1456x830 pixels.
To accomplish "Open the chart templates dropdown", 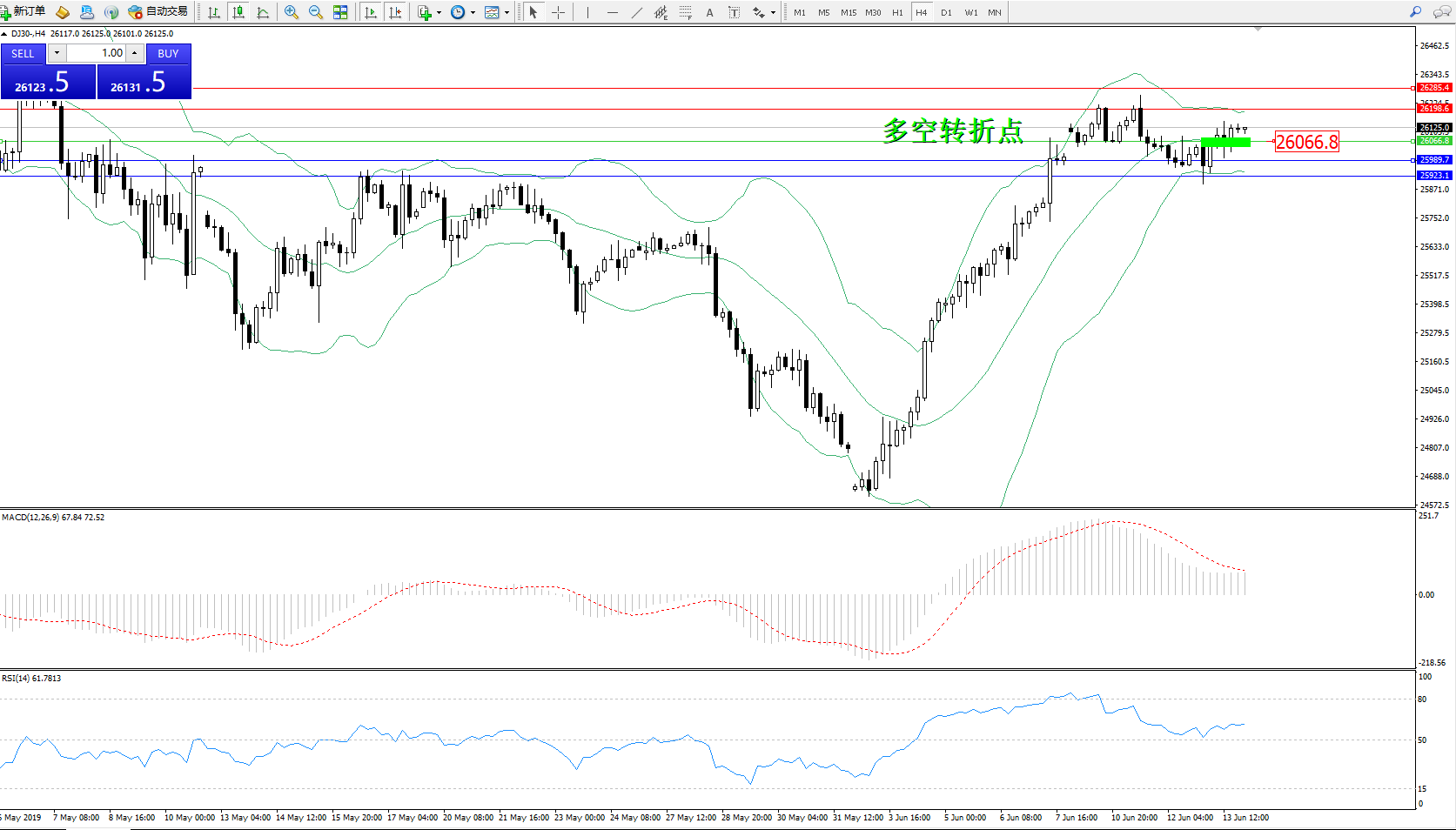I will (507, 12).
